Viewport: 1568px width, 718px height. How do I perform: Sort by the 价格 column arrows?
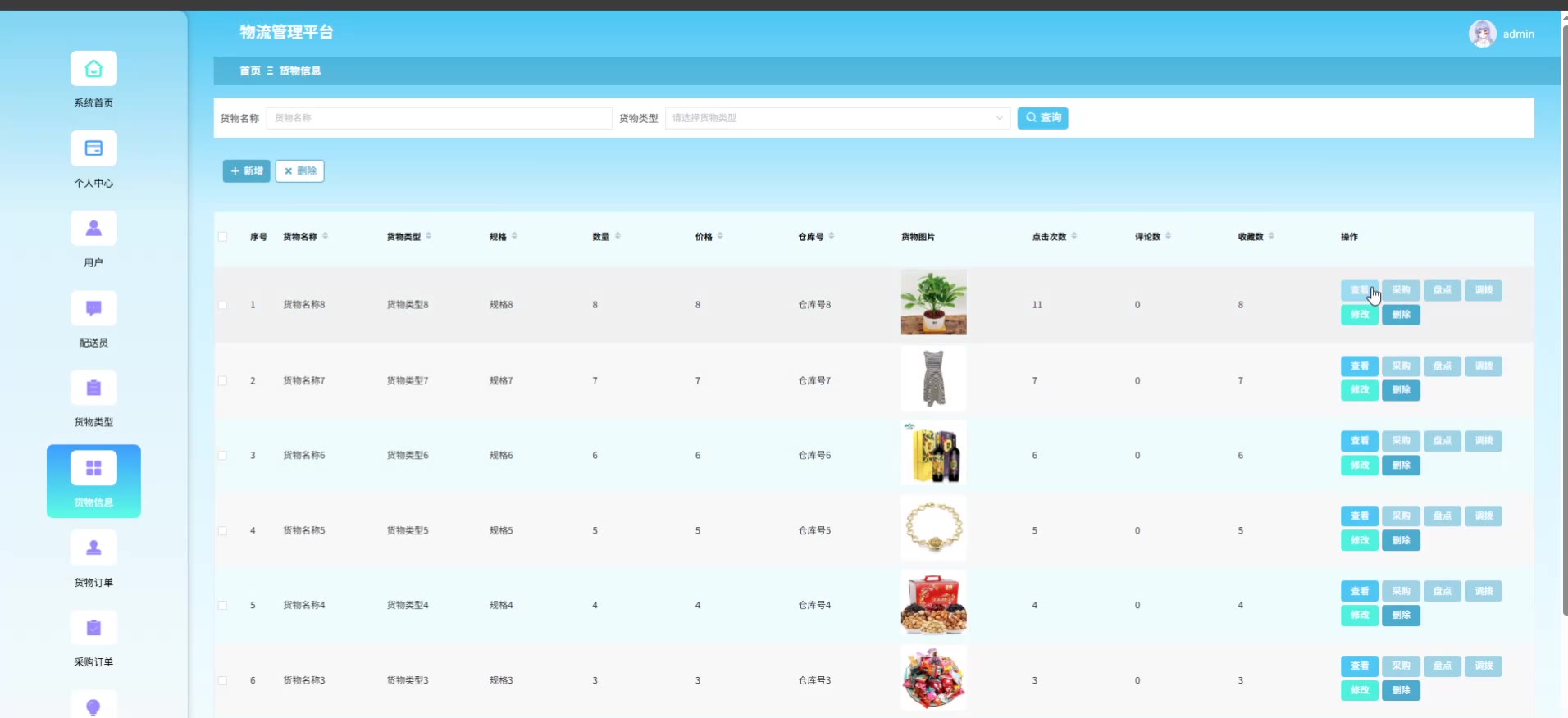[720, 236]
